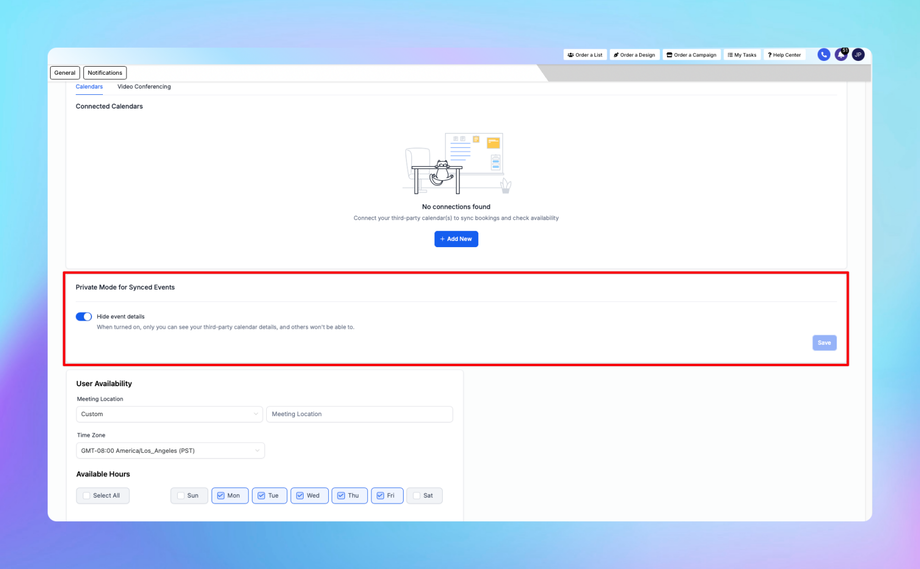Click Add New to connect a calendar
Image resolution: width=920 pixels, height=569 pixels.
coord(456,239)
